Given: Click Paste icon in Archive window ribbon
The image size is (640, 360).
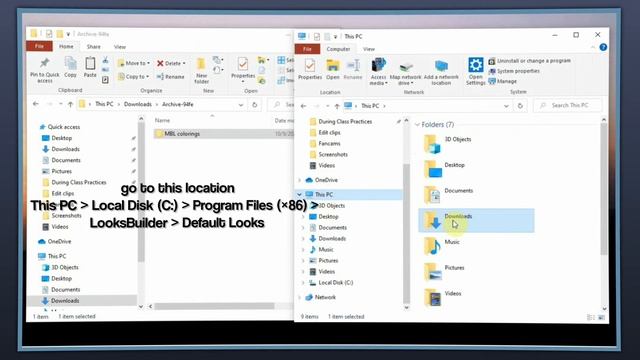Looking at the screenshot, I should pyautogui.click(x=90, y=68).
